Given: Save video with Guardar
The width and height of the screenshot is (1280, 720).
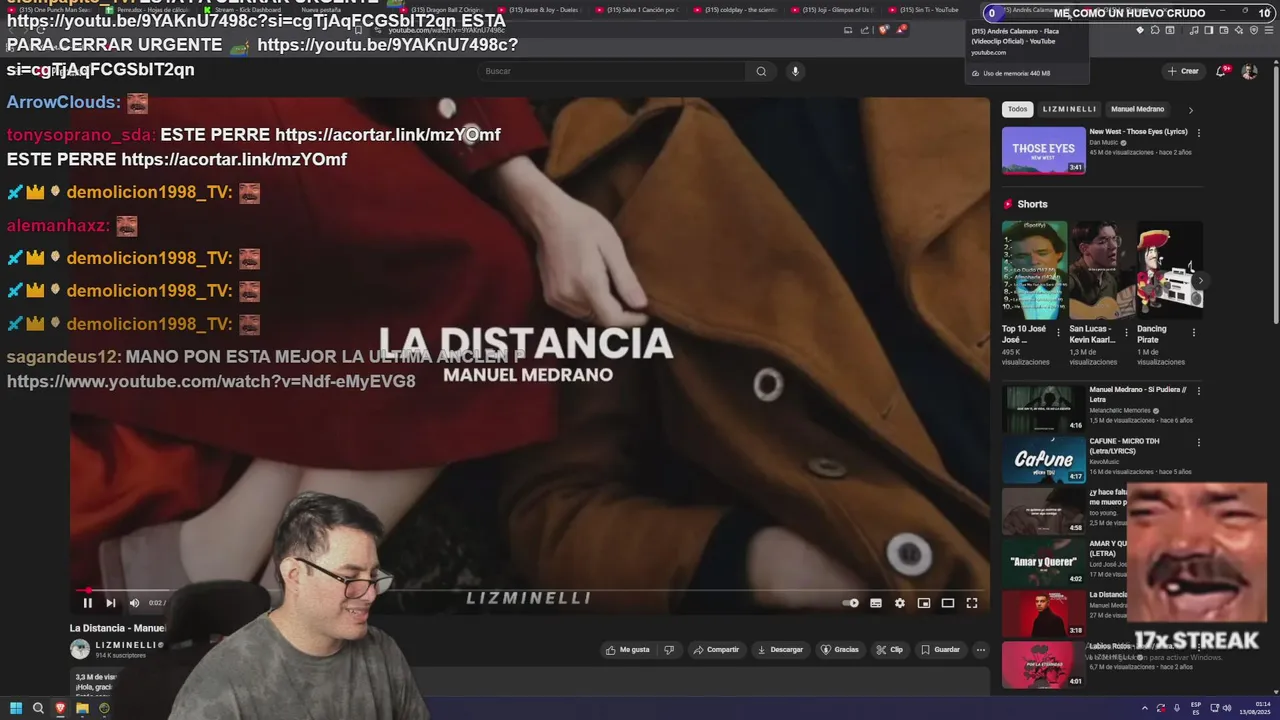Looking at the screenshot, I should pyautogui.click(x=940, y=650).
